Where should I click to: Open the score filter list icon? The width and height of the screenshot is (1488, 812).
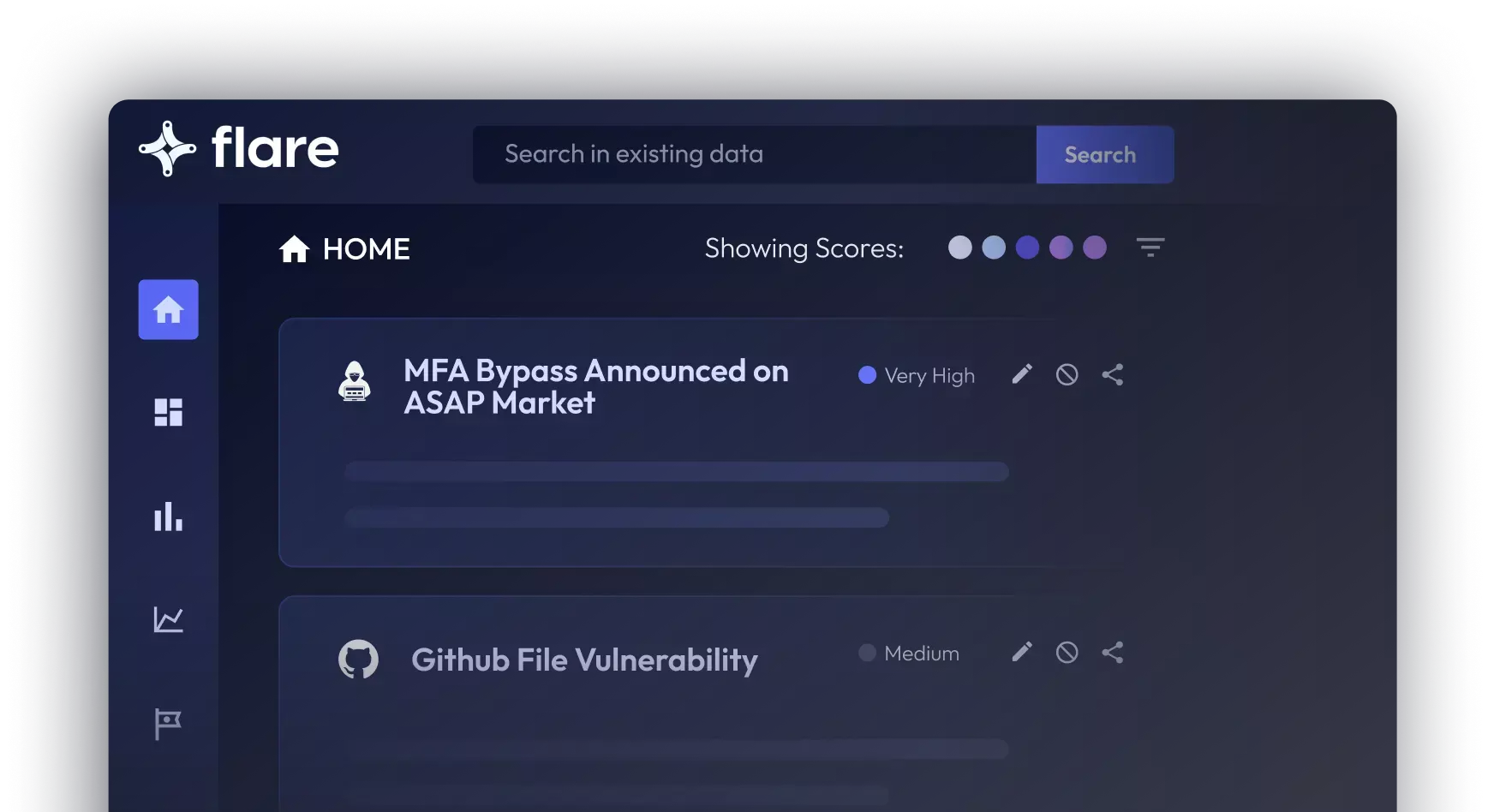1150,248
